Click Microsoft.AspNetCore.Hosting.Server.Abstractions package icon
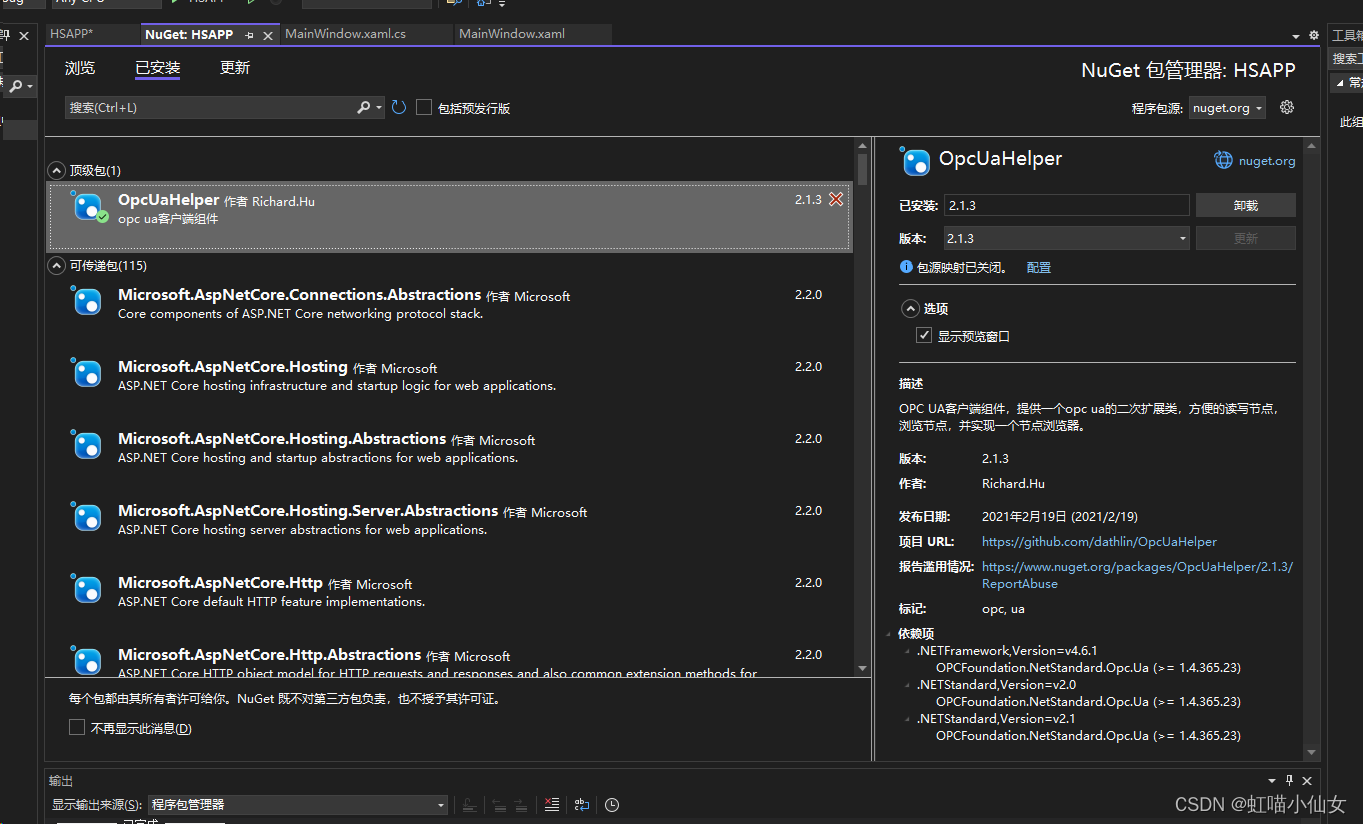The width and height of the screenshot is (1363, 824). click(x=87, y=517)
